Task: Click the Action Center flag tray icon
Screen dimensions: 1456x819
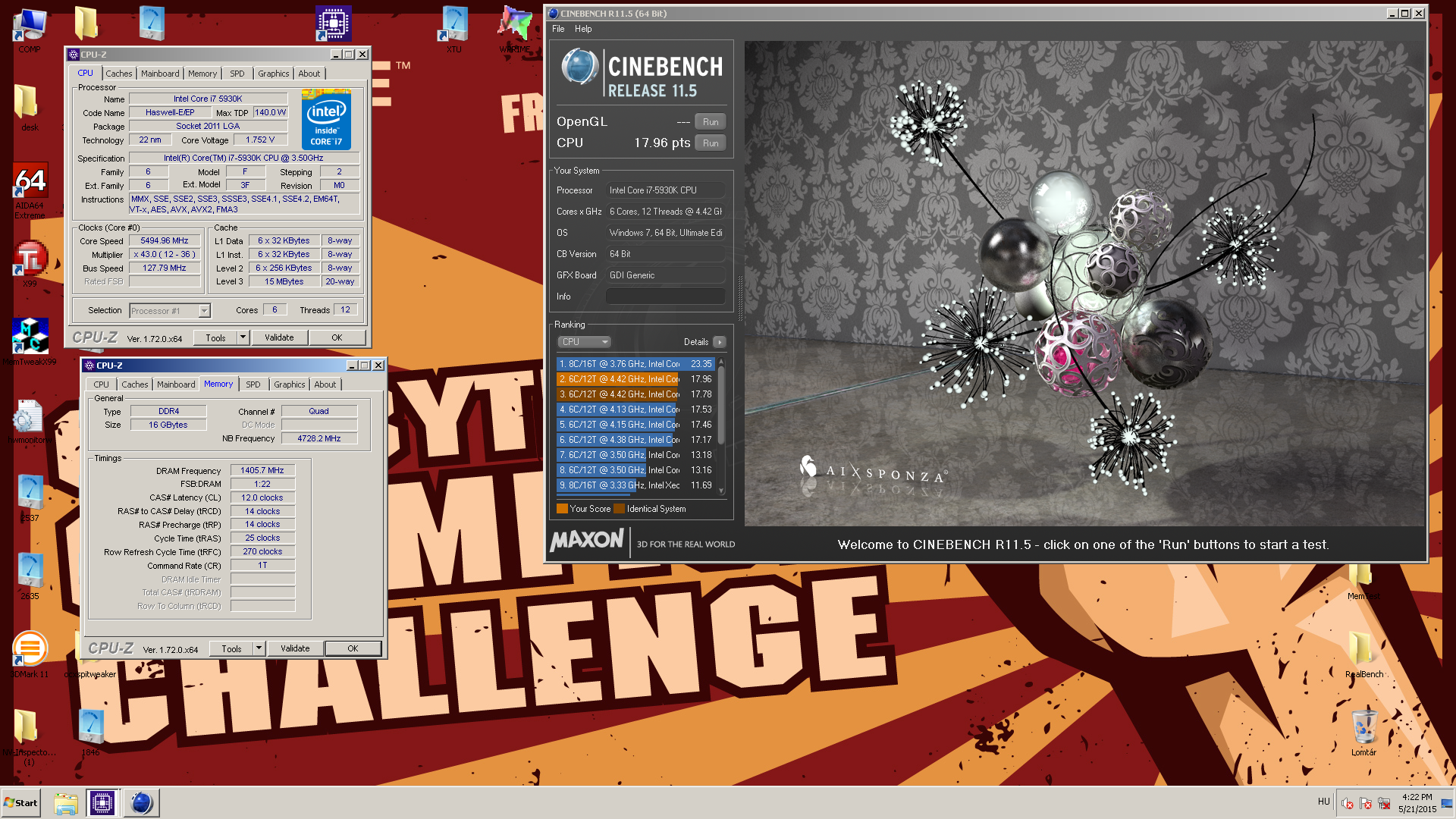Action: [x=1366, y=803]
